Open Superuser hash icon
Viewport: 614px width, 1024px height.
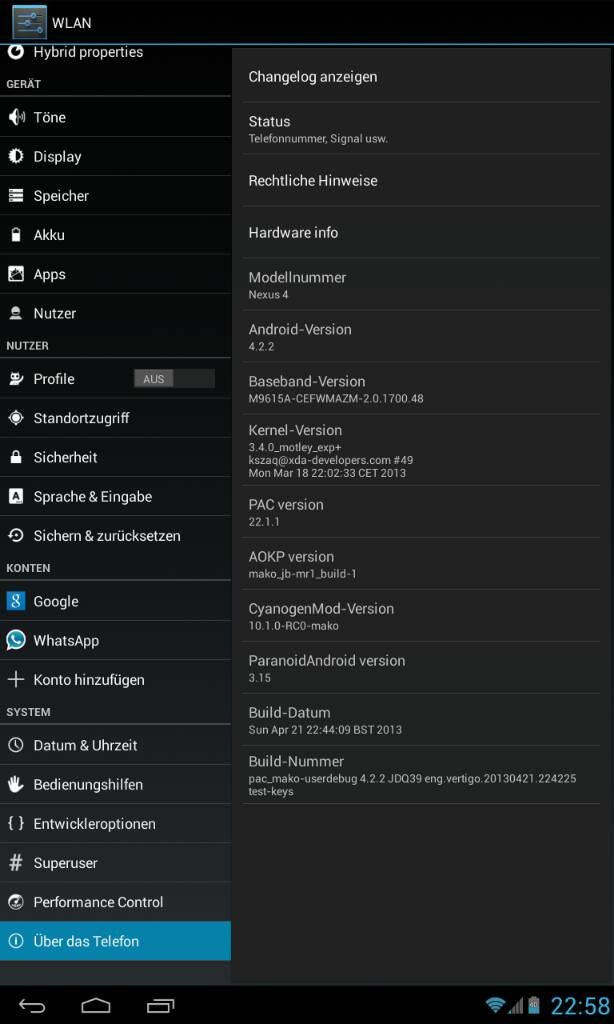pyautogui.click(x=16, y=863)
